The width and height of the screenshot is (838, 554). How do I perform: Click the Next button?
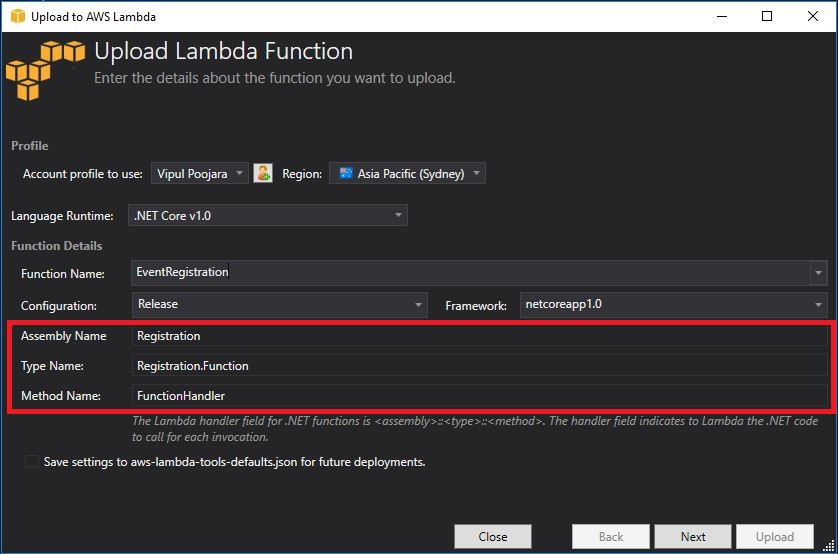point(693,536)
